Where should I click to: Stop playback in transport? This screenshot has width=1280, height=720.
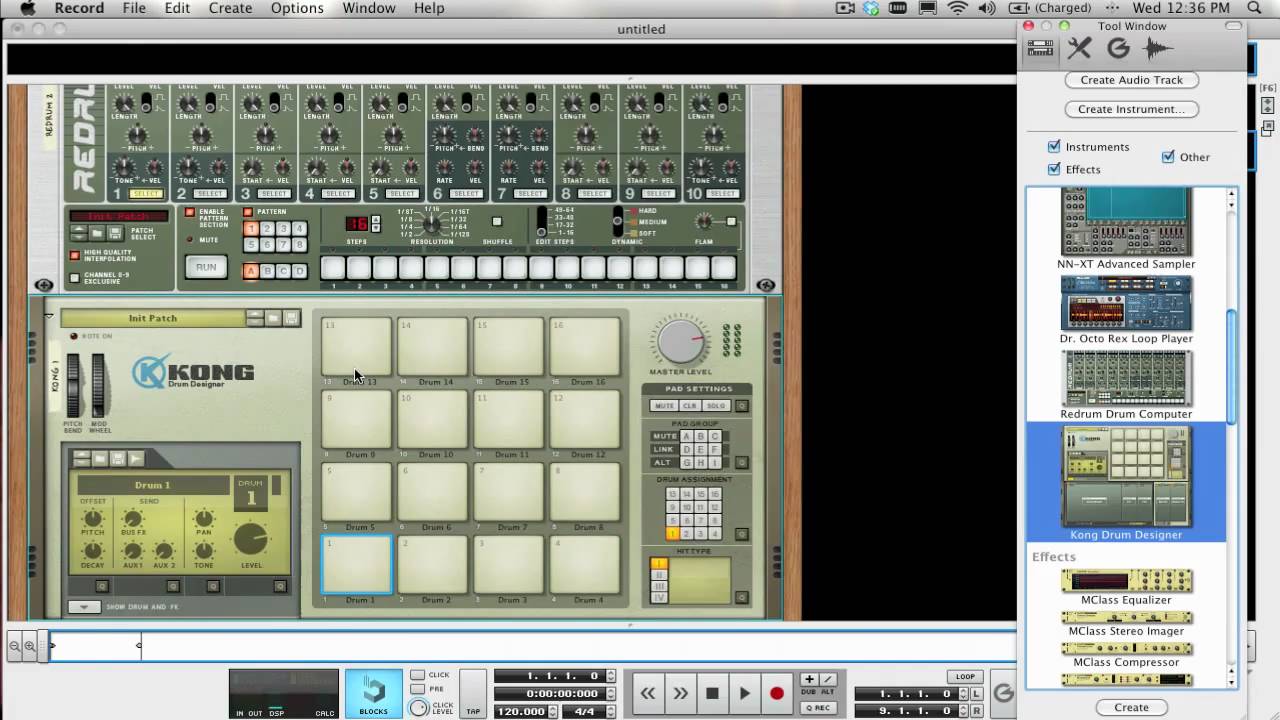pyautogui.click(x=712, y=693)
